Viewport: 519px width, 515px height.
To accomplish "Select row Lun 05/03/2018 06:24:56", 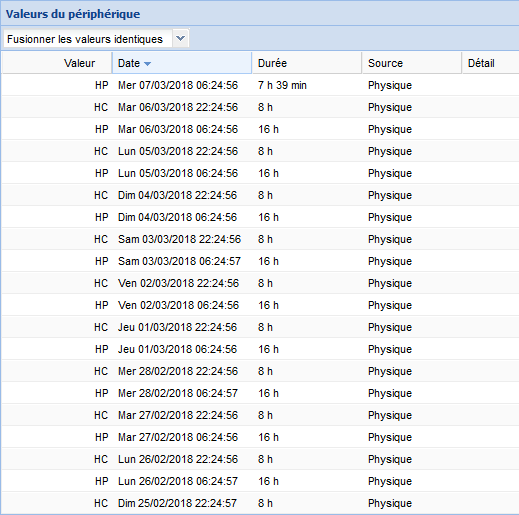I will pos(260,173).
